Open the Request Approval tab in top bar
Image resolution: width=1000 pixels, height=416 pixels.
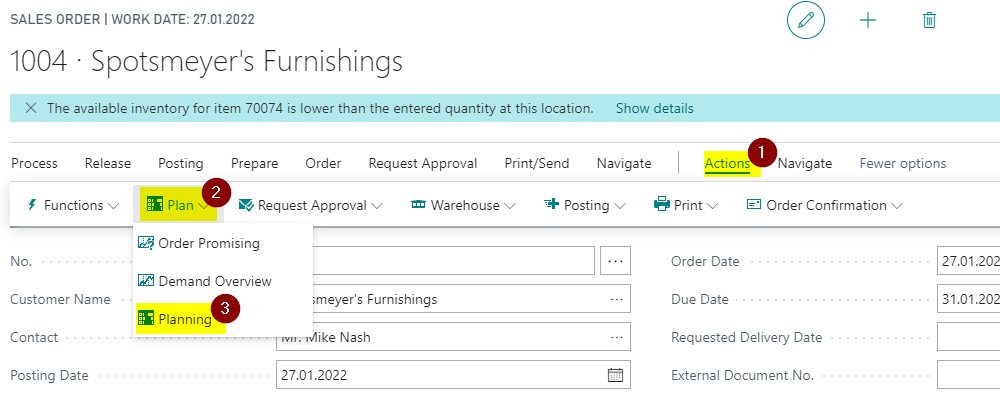(x=422, y=164)
